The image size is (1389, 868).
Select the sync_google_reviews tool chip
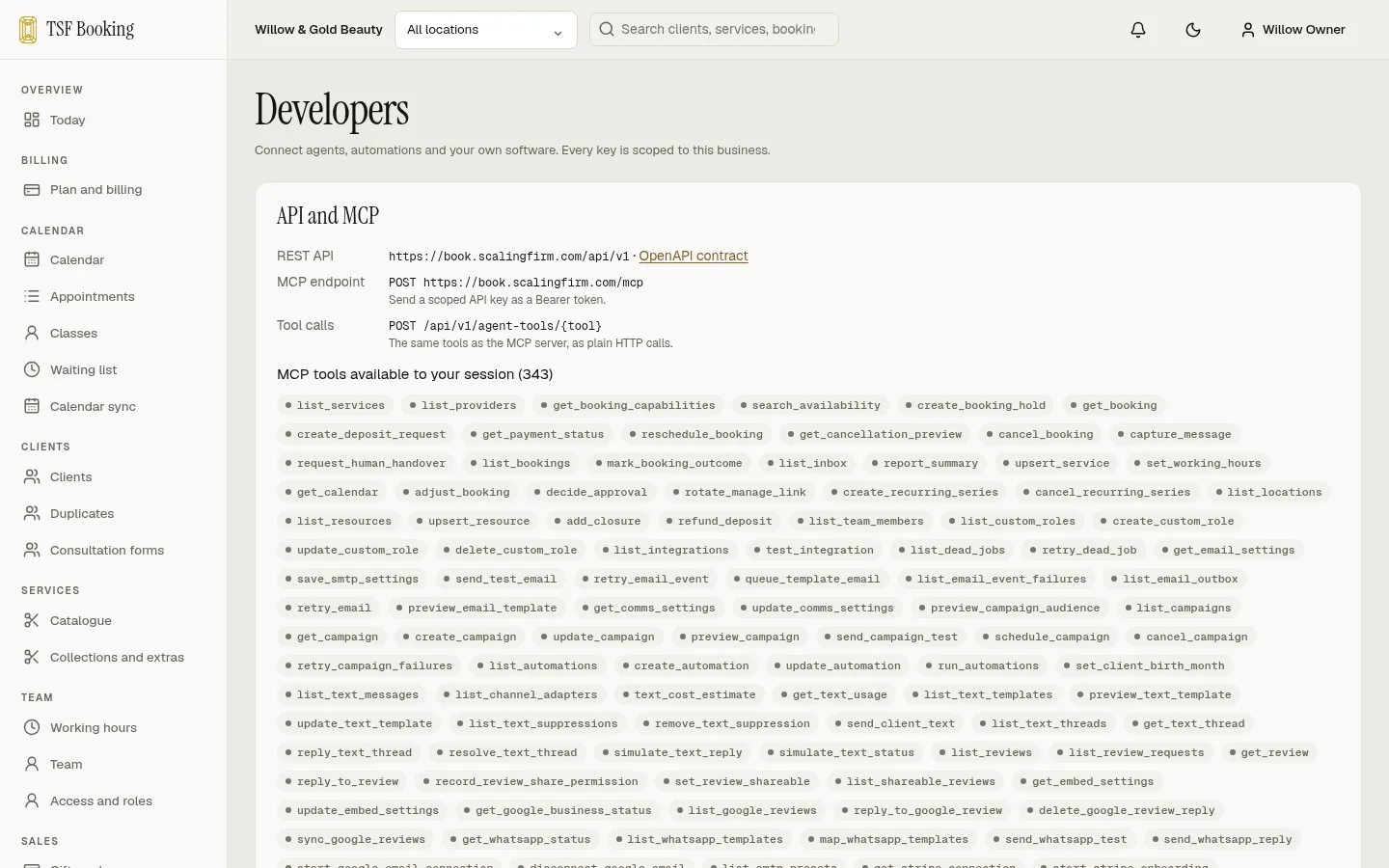[355, 840]
